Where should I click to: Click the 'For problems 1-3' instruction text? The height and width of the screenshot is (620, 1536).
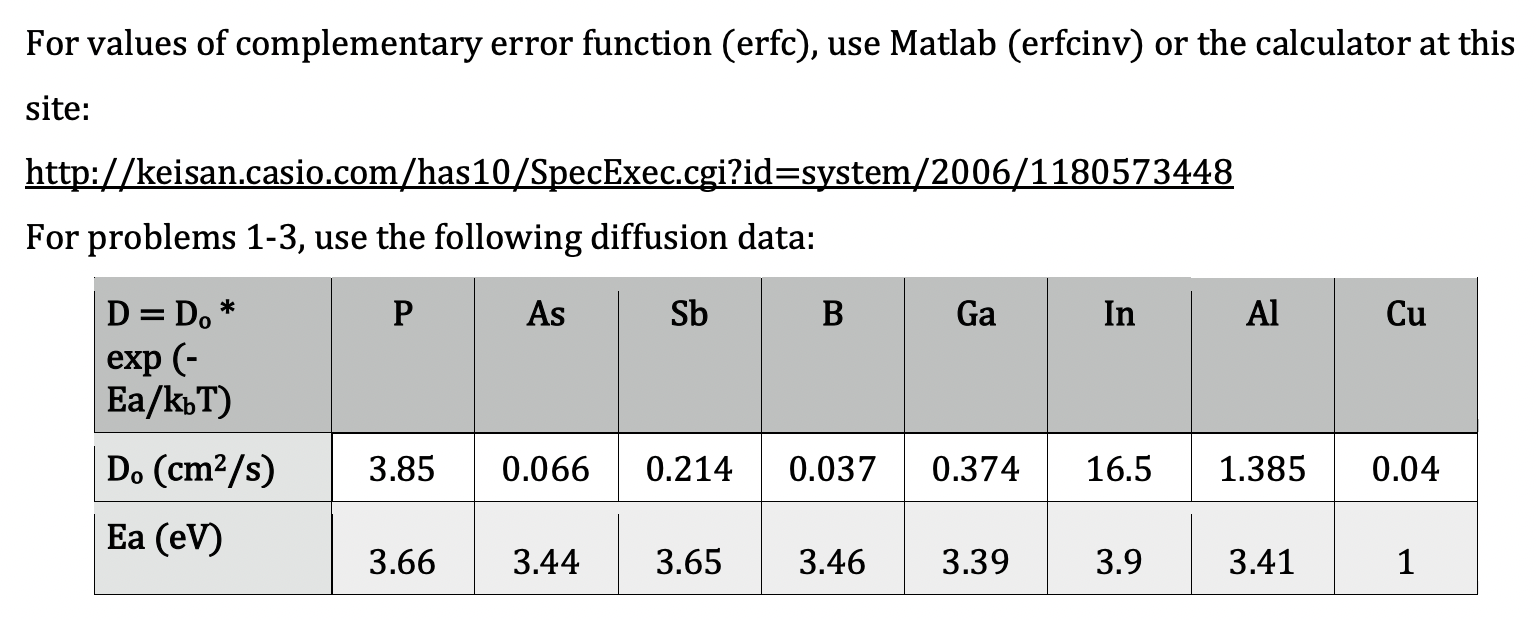coord(420,238)
